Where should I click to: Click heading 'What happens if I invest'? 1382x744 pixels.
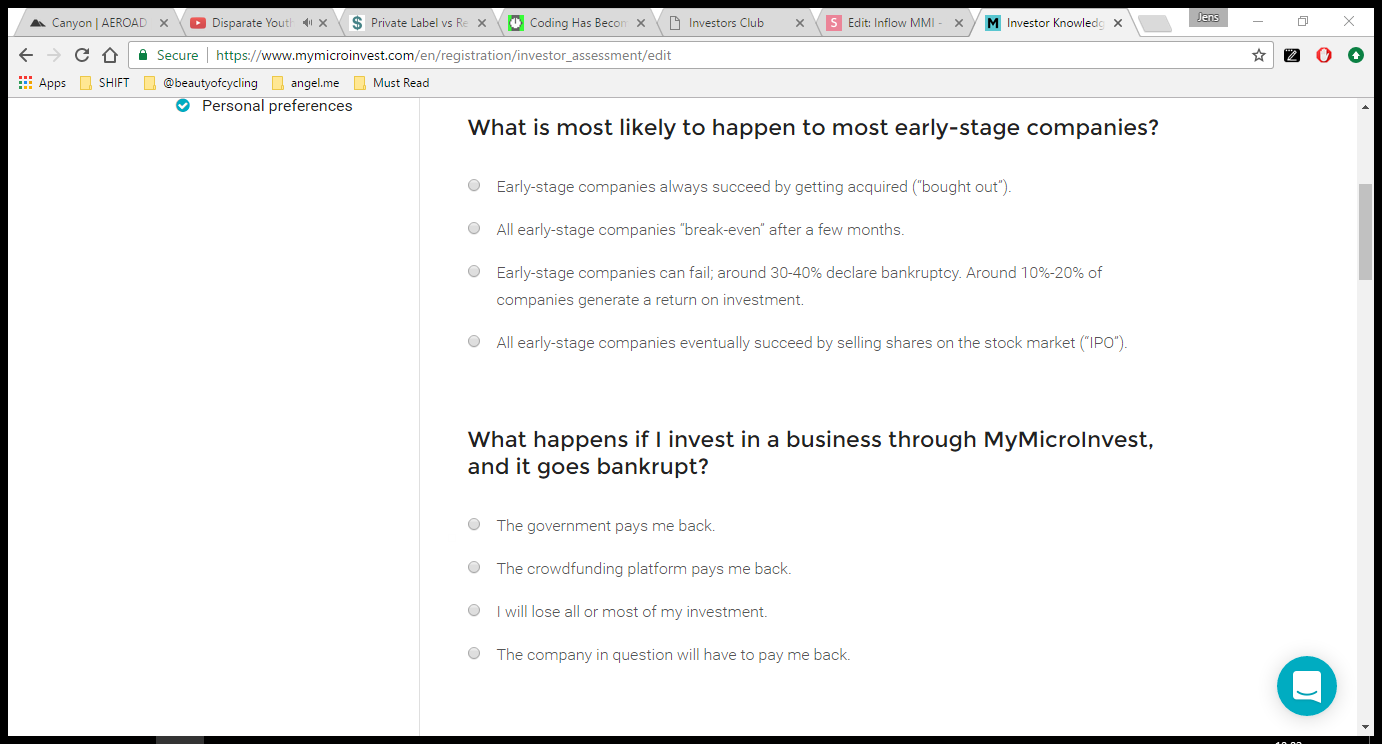[x=811, y=453]
